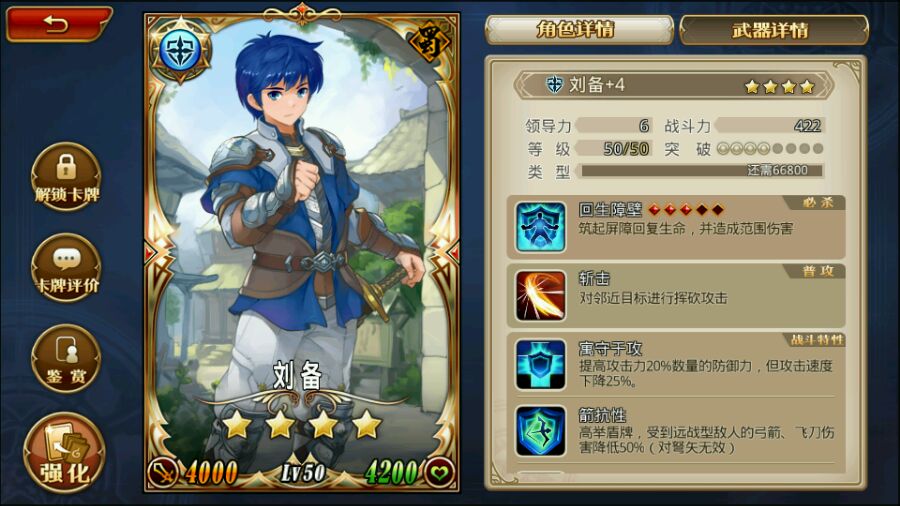Click the red back arrow button
Viewport: 900px width, 506px height.
tap(57, 24)
